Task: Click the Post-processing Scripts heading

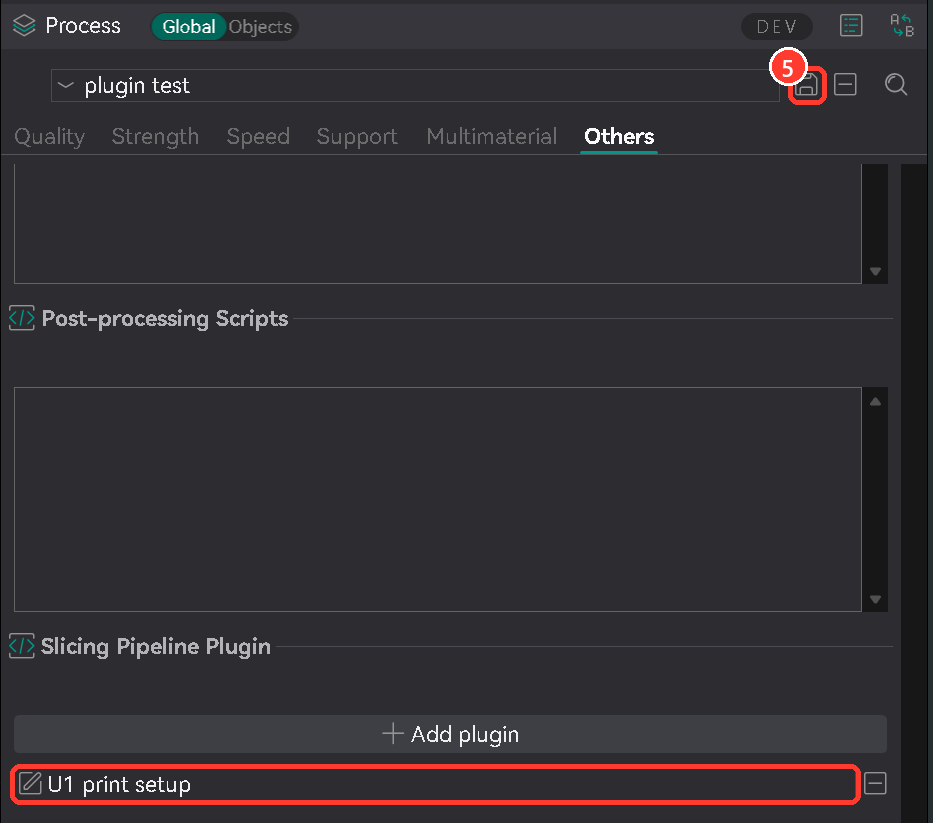Action: pos(165,318)
